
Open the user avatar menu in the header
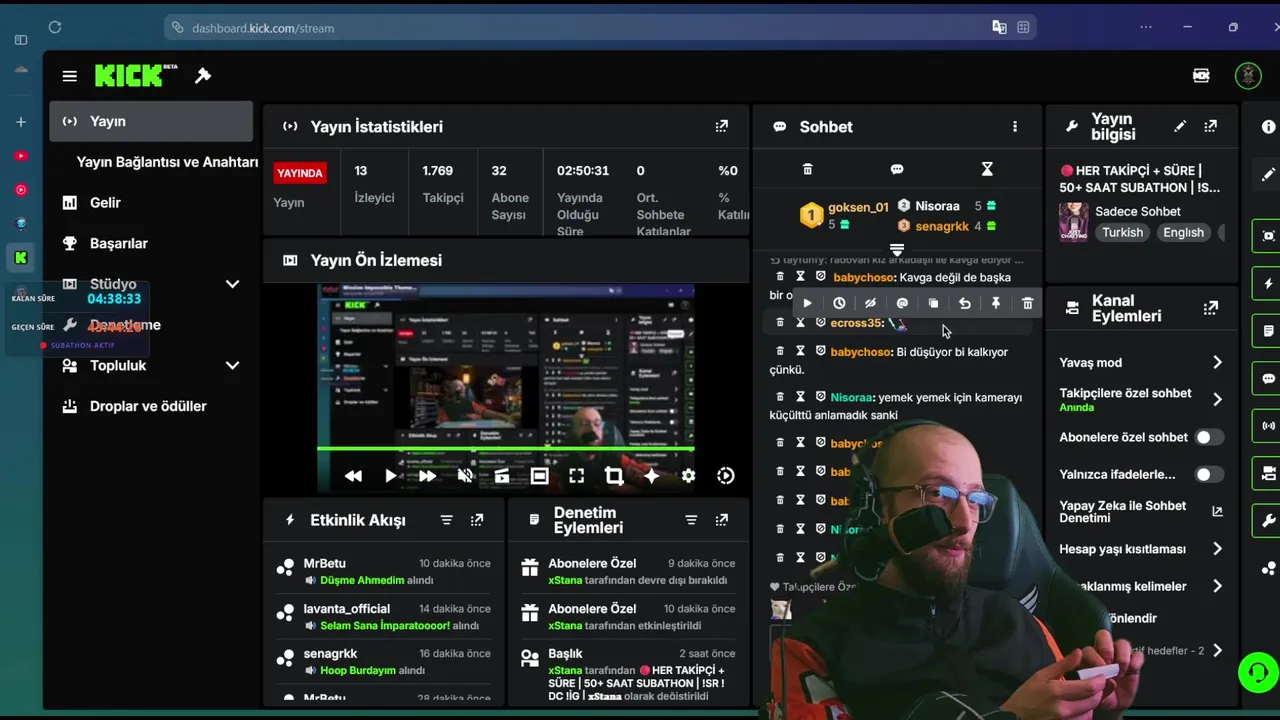(x=1248, y=75)
